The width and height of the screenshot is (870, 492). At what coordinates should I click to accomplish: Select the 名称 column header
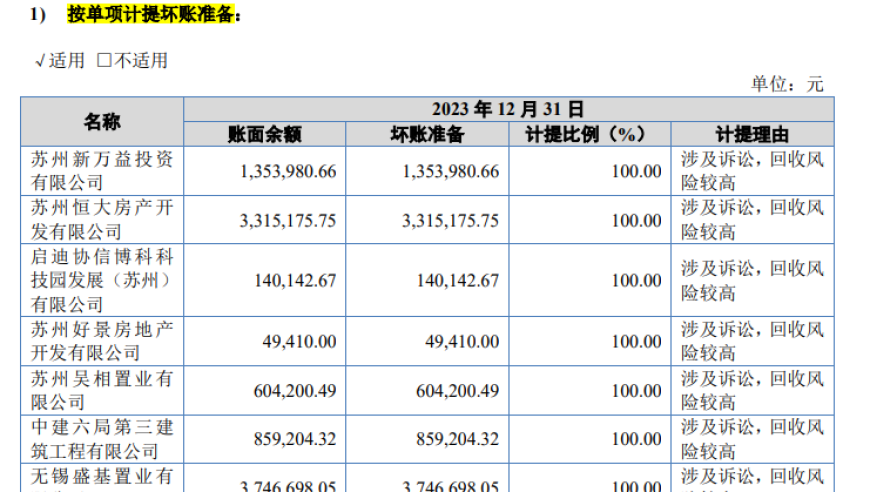[102, 122]
